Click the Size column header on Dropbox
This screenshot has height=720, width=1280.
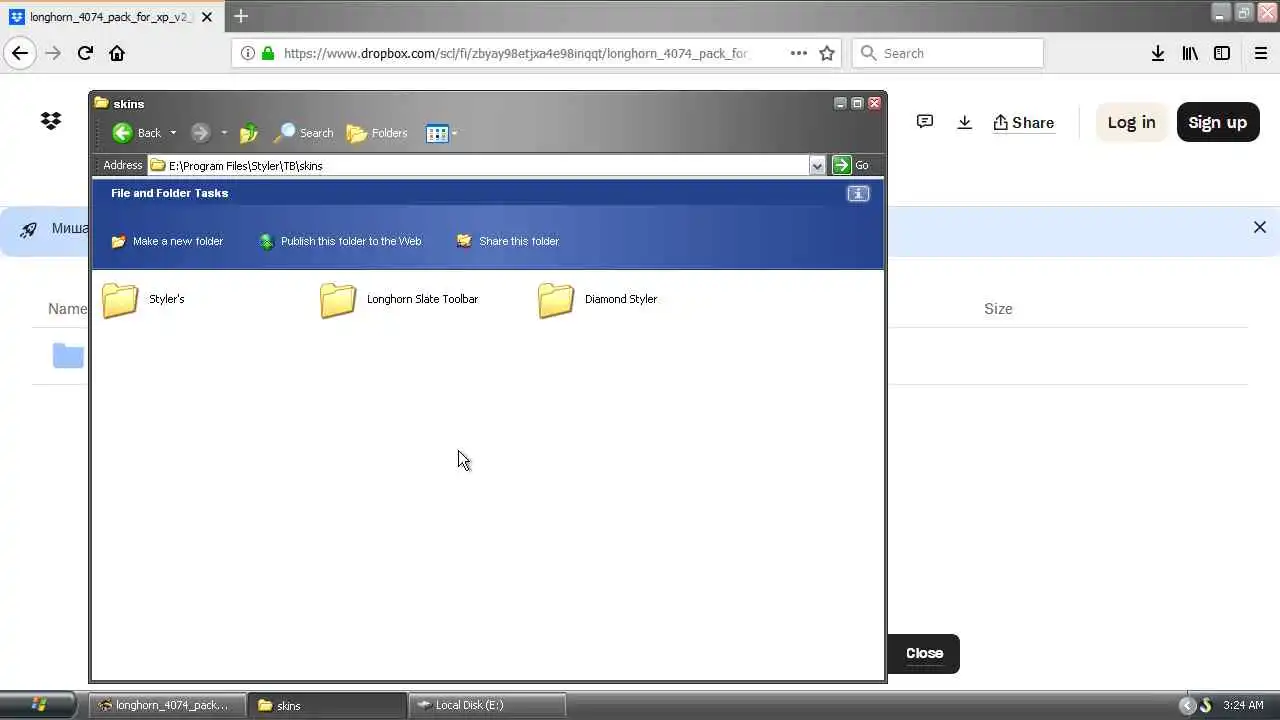tap(998, 309)
